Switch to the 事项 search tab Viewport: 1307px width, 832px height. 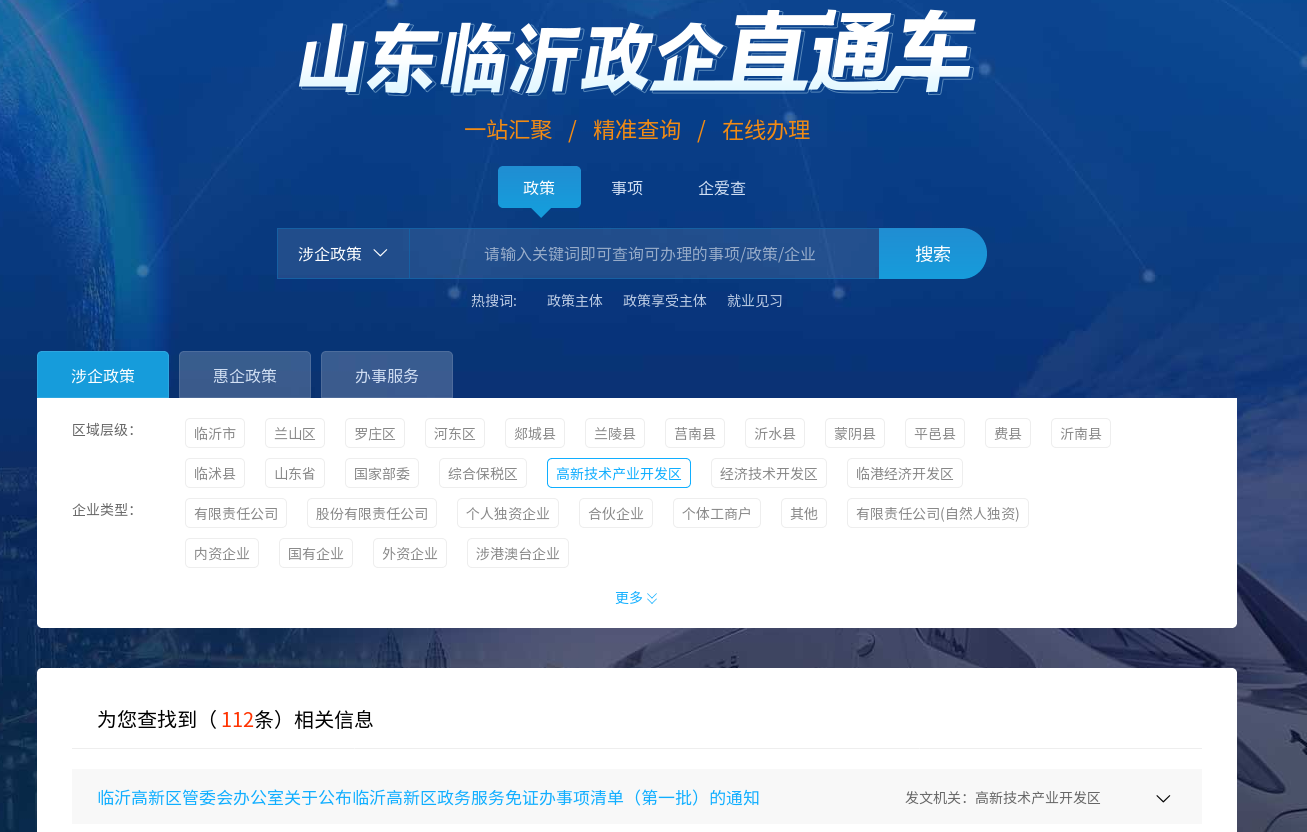(627, 188)
